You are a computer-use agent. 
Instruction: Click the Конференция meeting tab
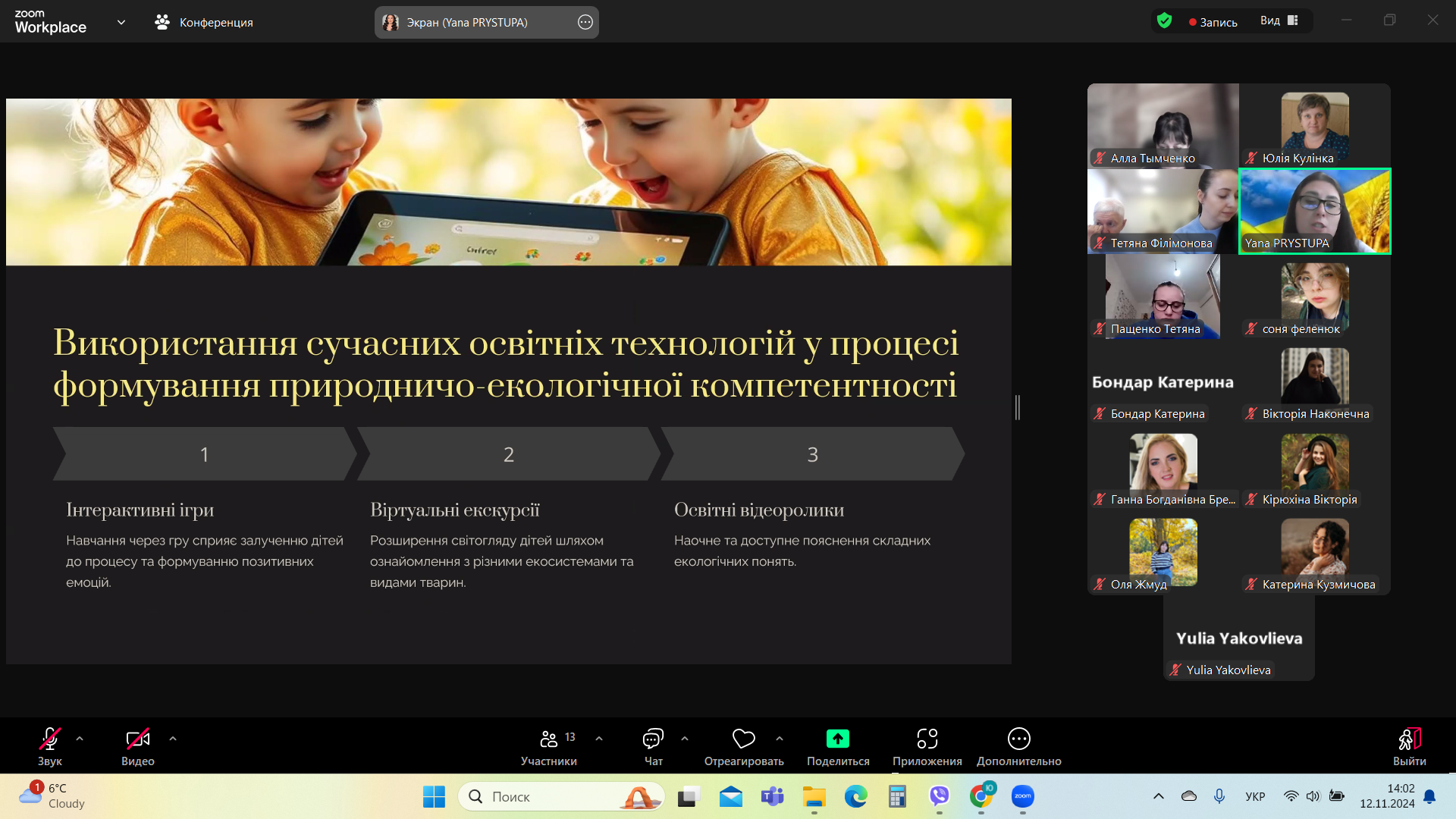pyautogui.click(x=204, y=22)
